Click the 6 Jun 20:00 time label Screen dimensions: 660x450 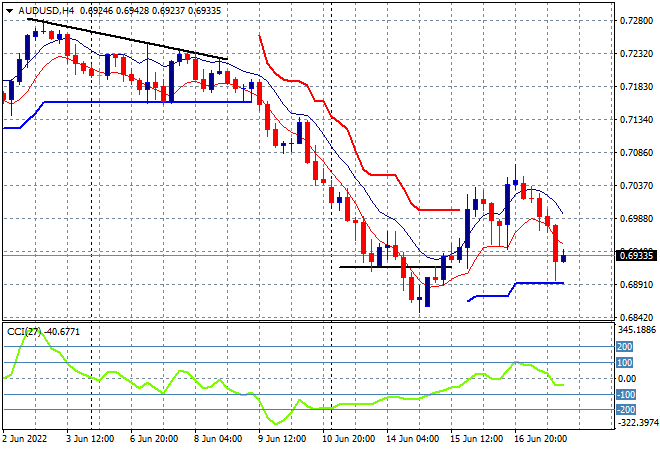(154, 439)
